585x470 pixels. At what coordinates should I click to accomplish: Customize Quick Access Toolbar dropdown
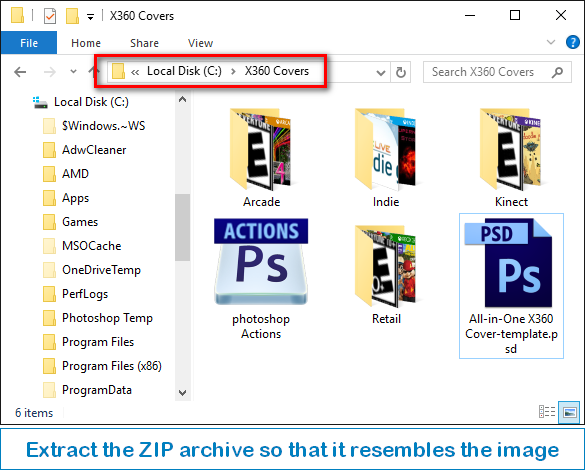(90, 17)
